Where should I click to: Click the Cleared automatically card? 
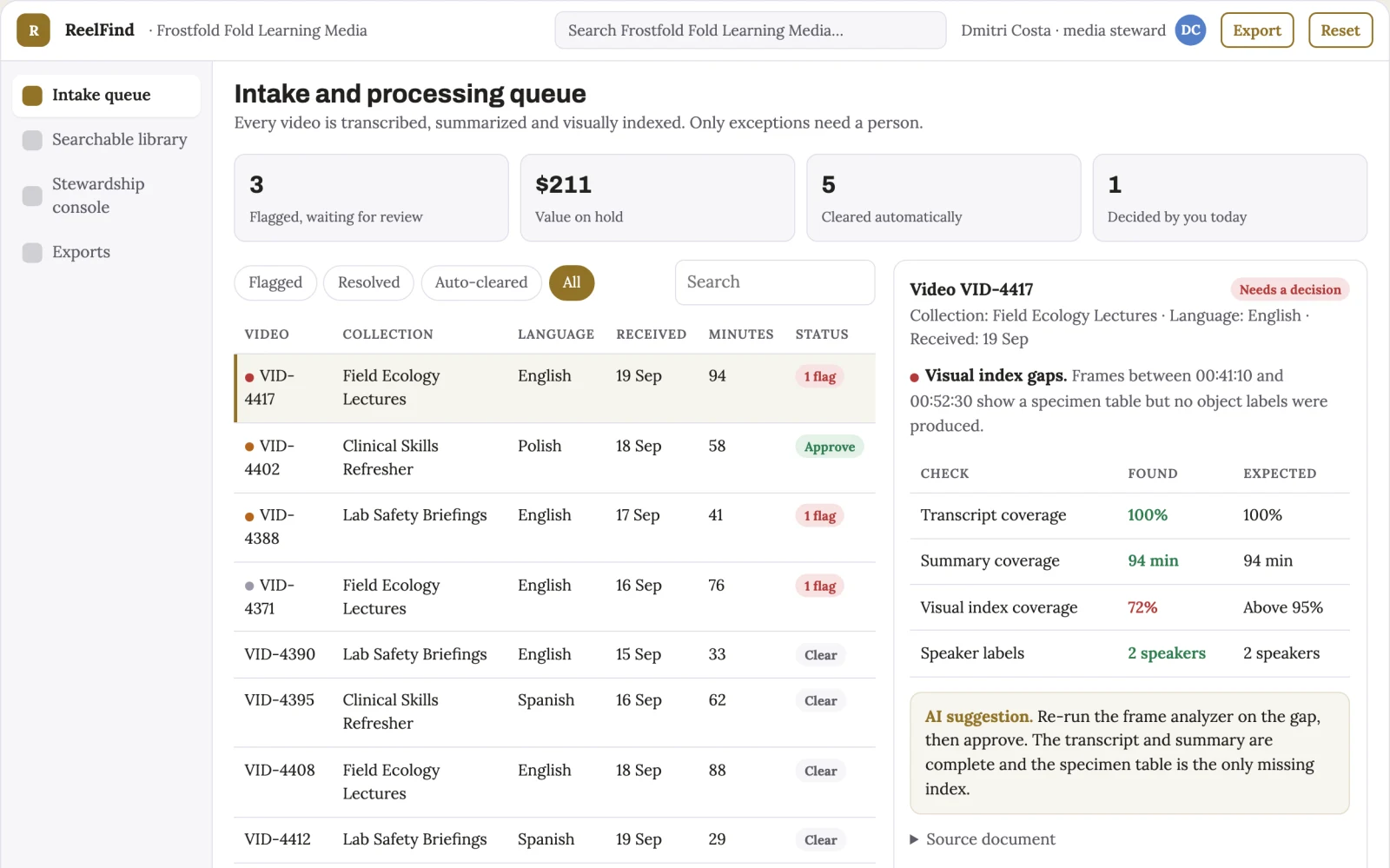point(943,198)
